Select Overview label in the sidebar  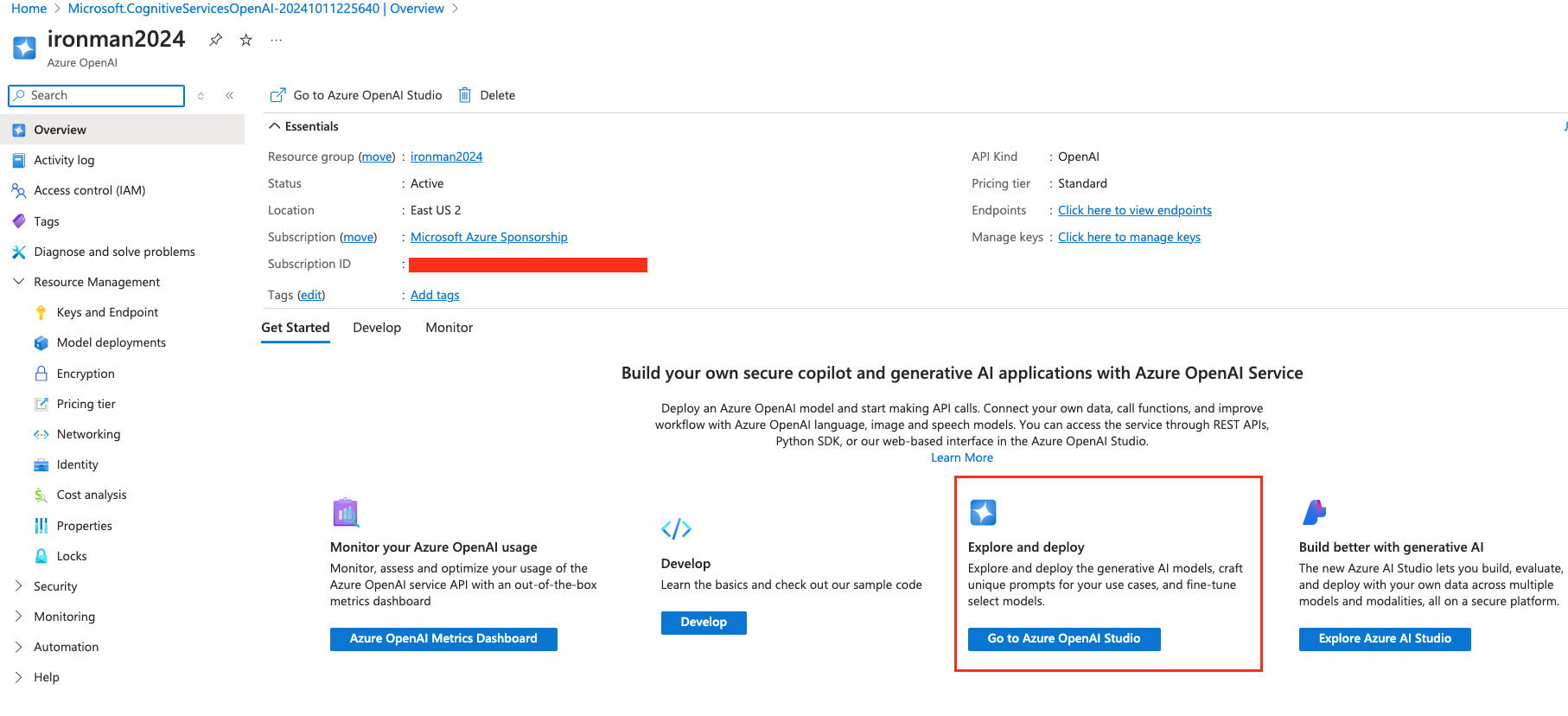61,130
